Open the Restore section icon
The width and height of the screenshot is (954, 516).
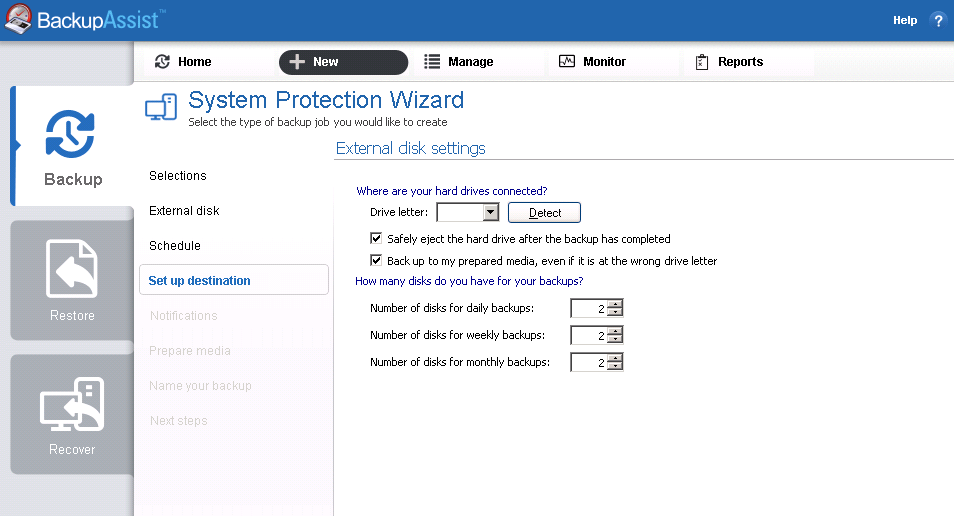72,268
